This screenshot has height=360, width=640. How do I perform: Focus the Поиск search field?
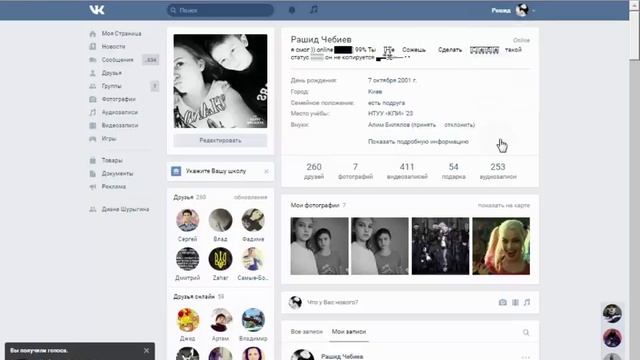pyautogui.click(x=220, y=10)
